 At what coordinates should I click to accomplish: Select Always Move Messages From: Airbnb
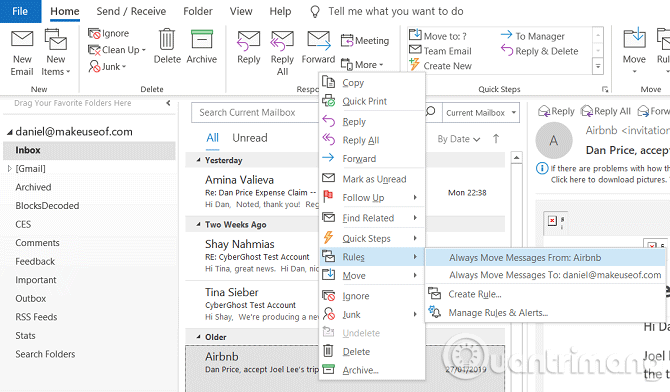546,258
